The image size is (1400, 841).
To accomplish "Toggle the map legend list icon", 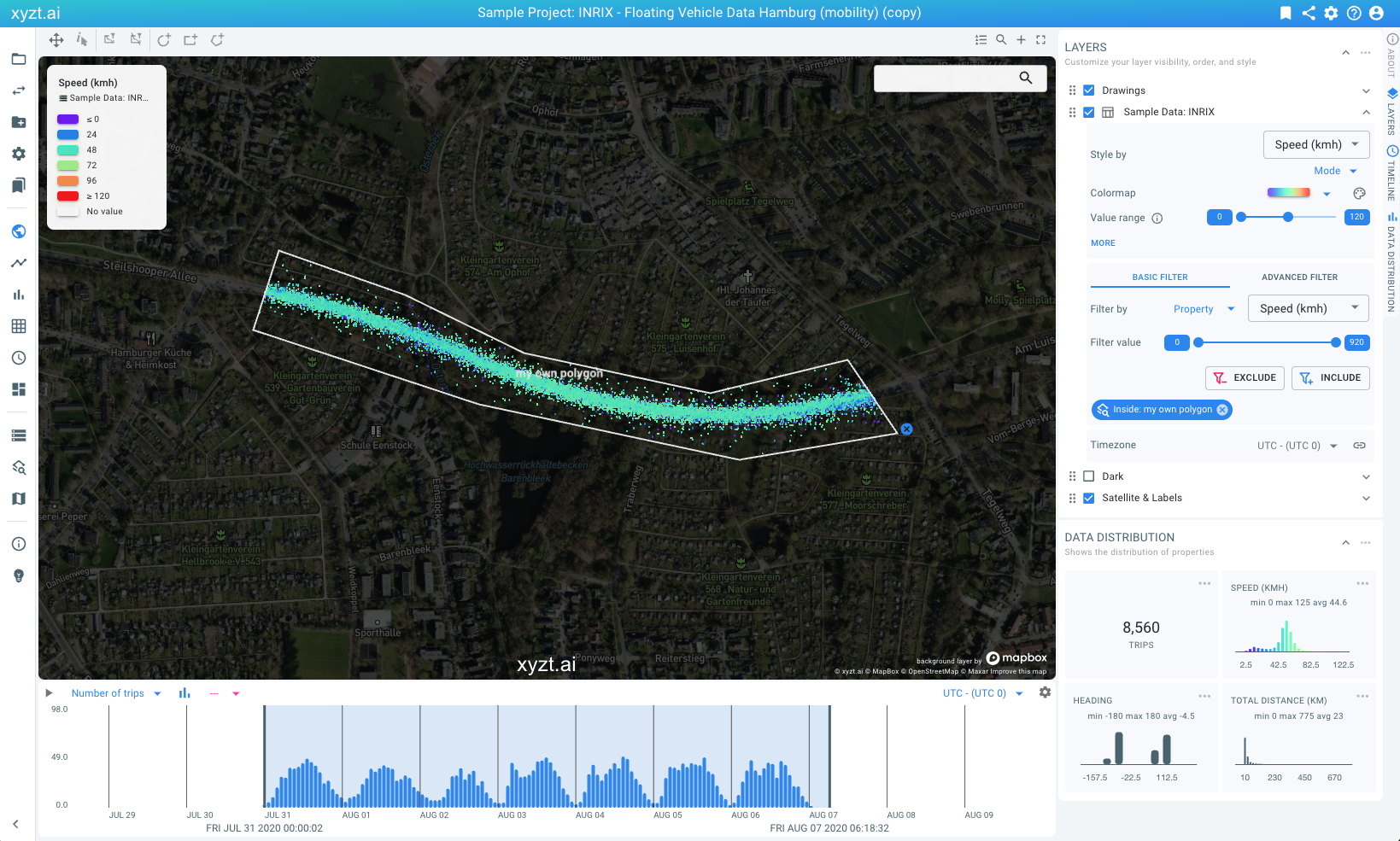I will 981,40.
